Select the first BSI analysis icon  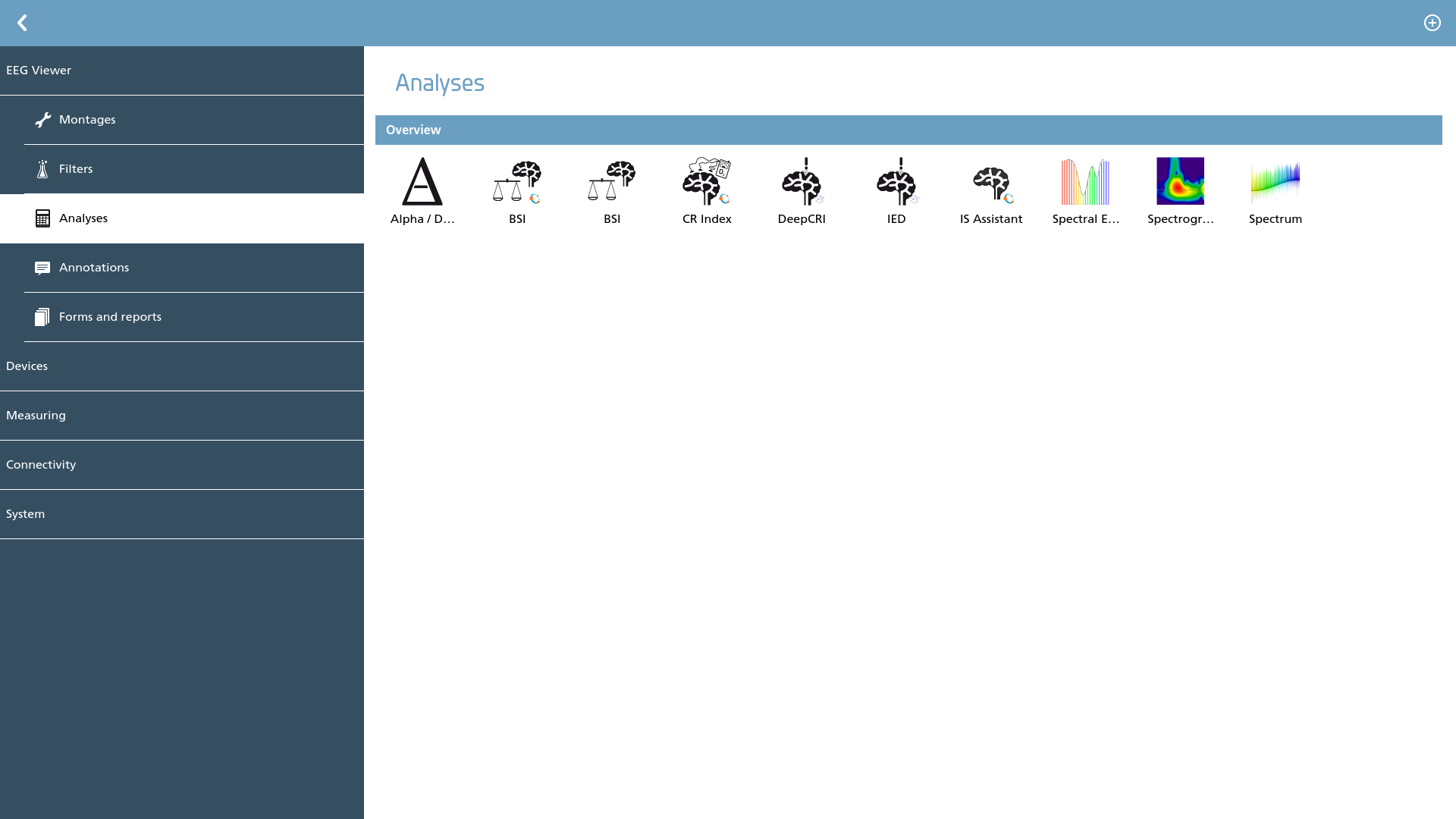[x=517, y=181]
